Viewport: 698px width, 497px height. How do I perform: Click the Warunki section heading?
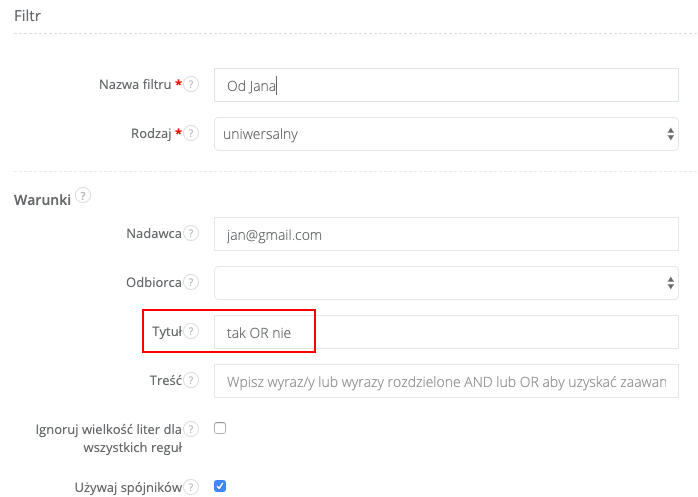42,200
